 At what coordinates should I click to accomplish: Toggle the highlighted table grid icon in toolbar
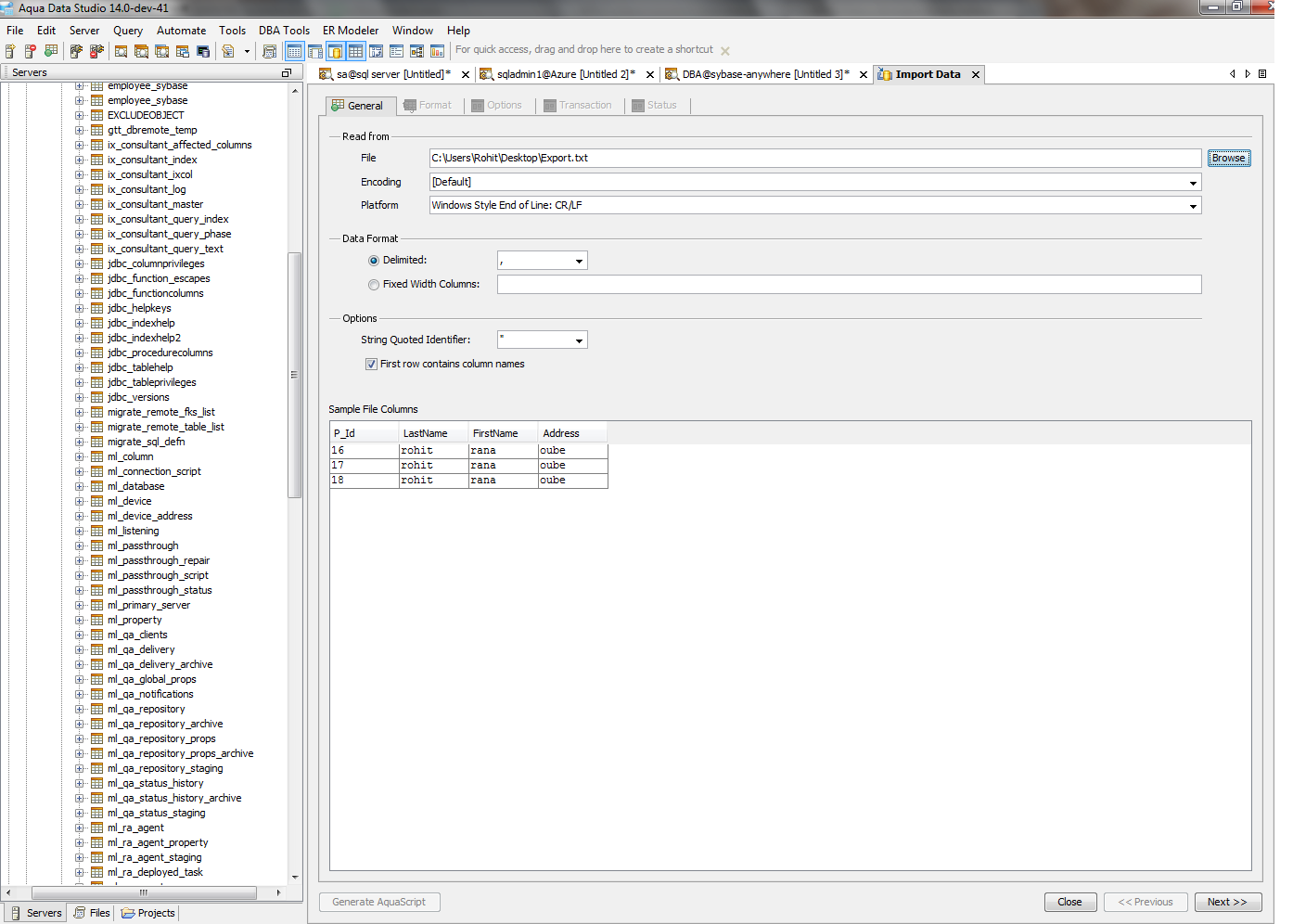tap(356, 51)
